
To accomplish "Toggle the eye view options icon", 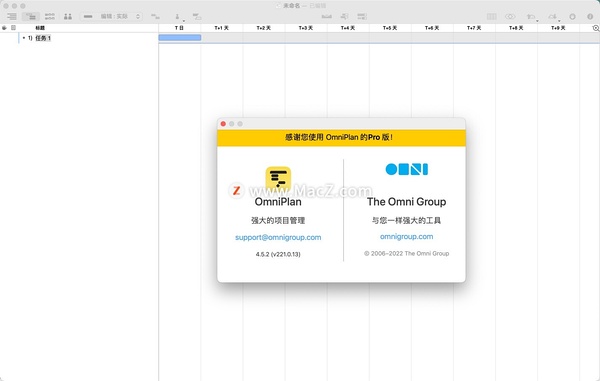I will point(510,16).
